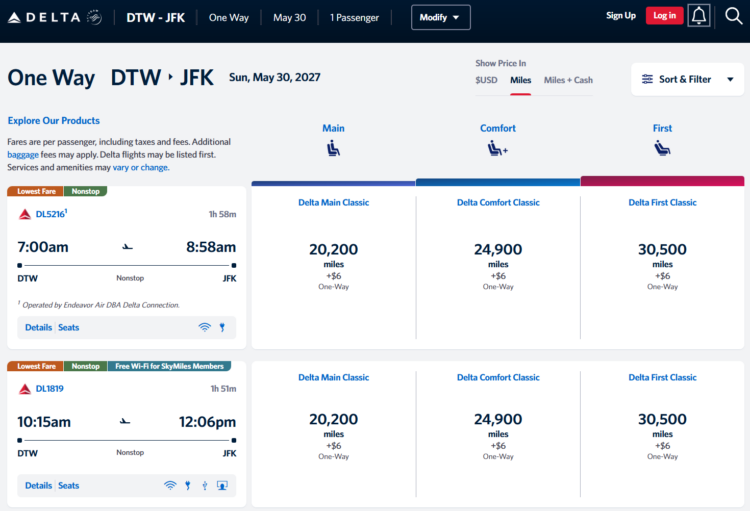Viewport: 750px width, 511px height.
Task: Click the power outlet icon on DL1819 card
Action: coord(188,485)
